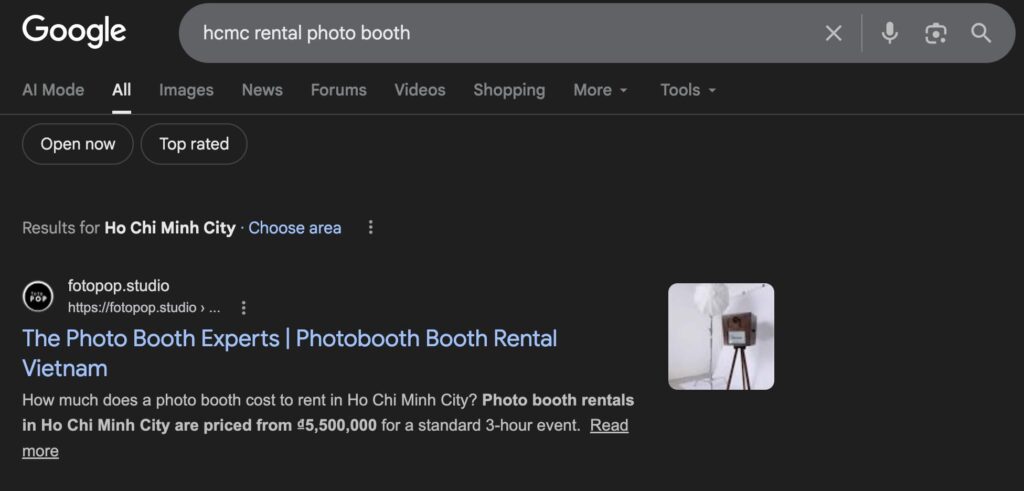Clear the search query with X icon
Image resolution: width=1024 pixels, height=491 pixels.
coord(833,33)
